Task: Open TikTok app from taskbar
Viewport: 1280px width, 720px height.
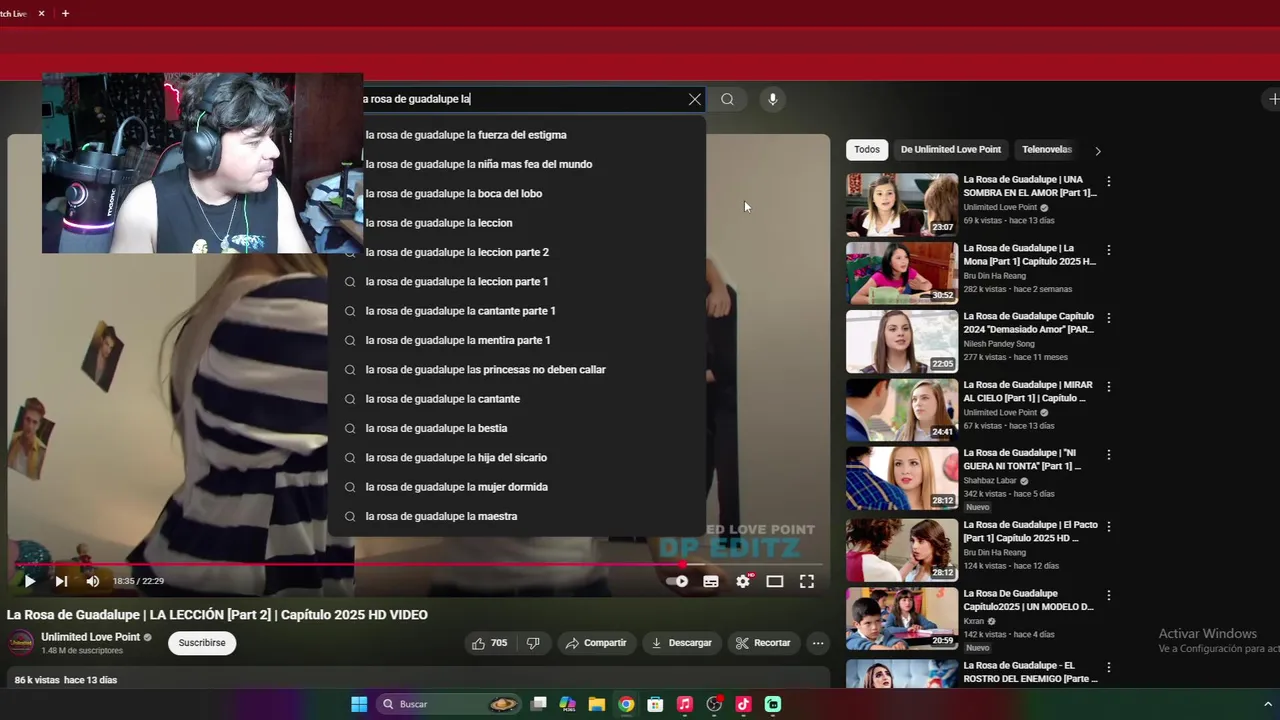Action: pos(743,704)
